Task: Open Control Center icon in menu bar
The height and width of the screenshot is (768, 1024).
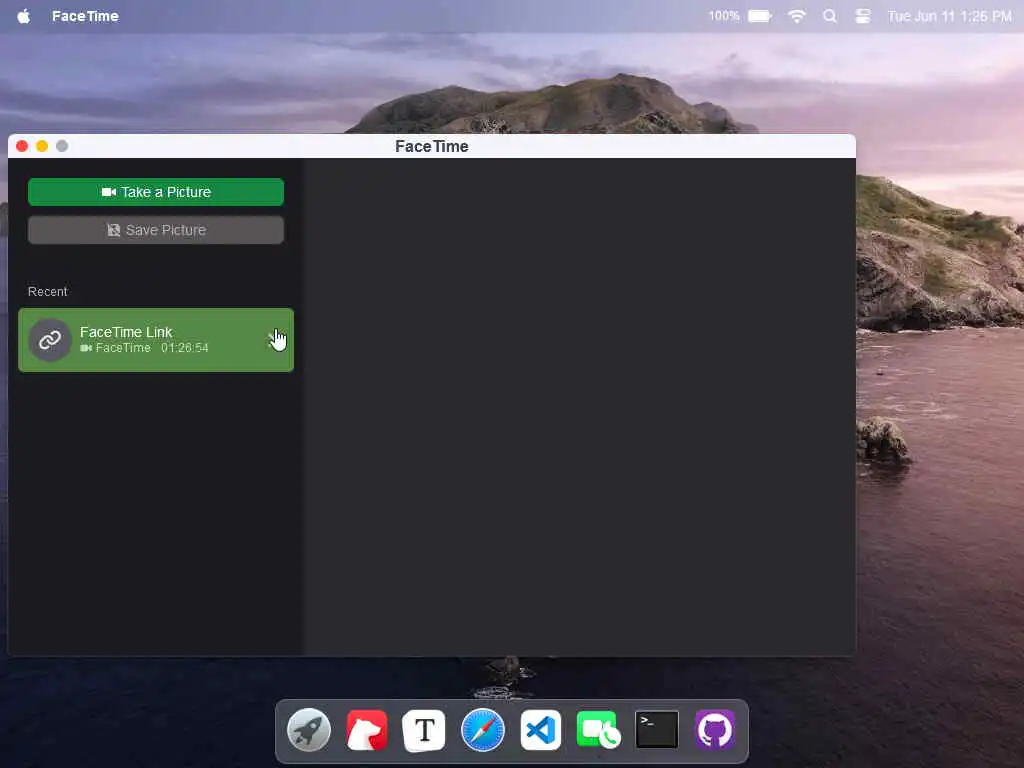Action: [x=863, y=16]
